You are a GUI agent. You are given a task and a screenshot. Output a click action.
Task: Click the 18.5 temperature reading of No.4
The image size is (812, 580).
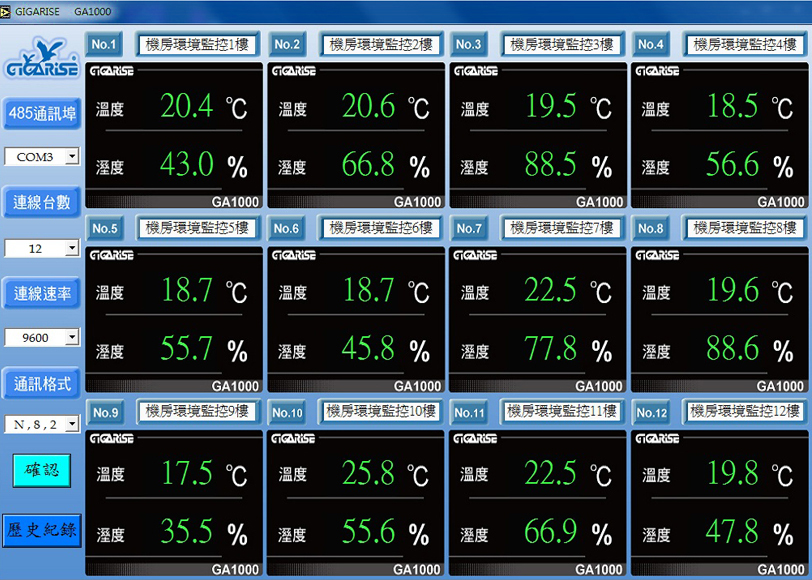(733, 106)
